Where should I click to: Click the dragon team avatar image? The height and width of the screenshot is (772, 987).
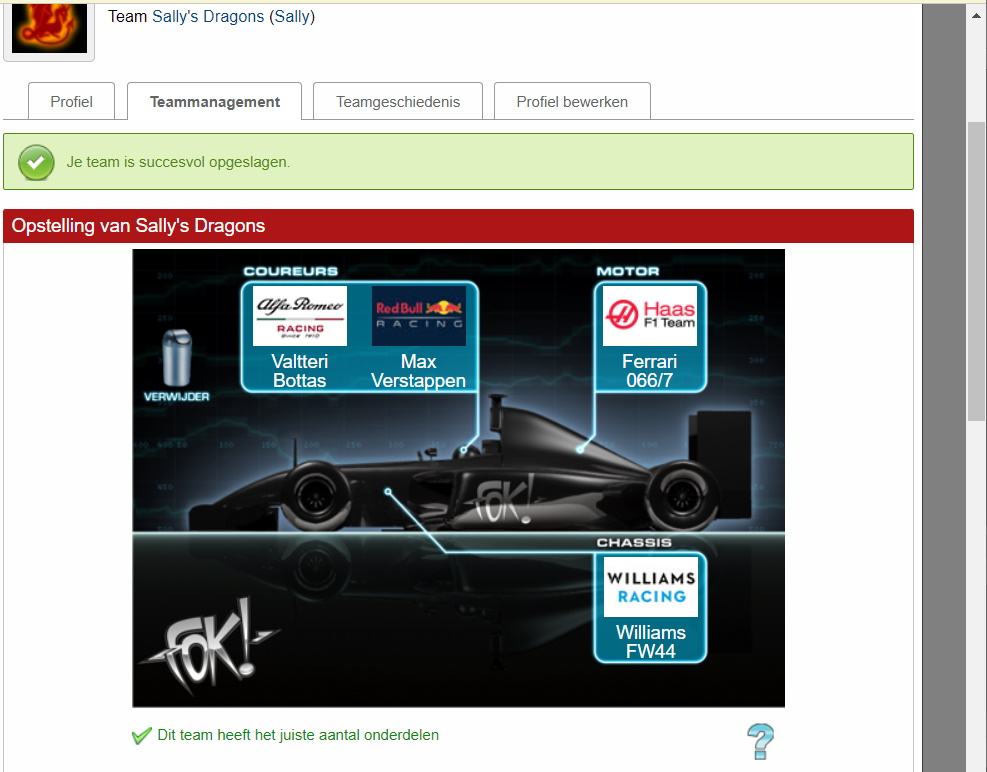[x=49, y=28]
